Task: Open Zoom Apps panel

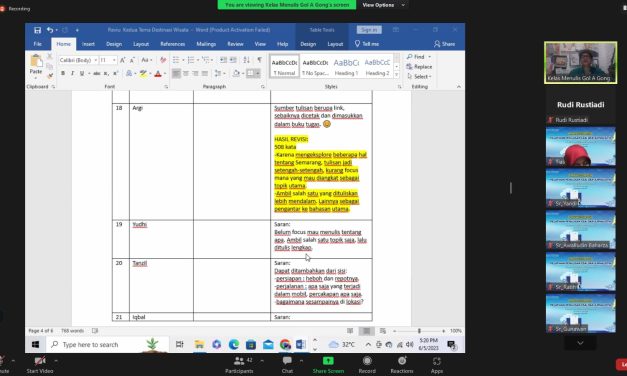Action: pos(437,365)
